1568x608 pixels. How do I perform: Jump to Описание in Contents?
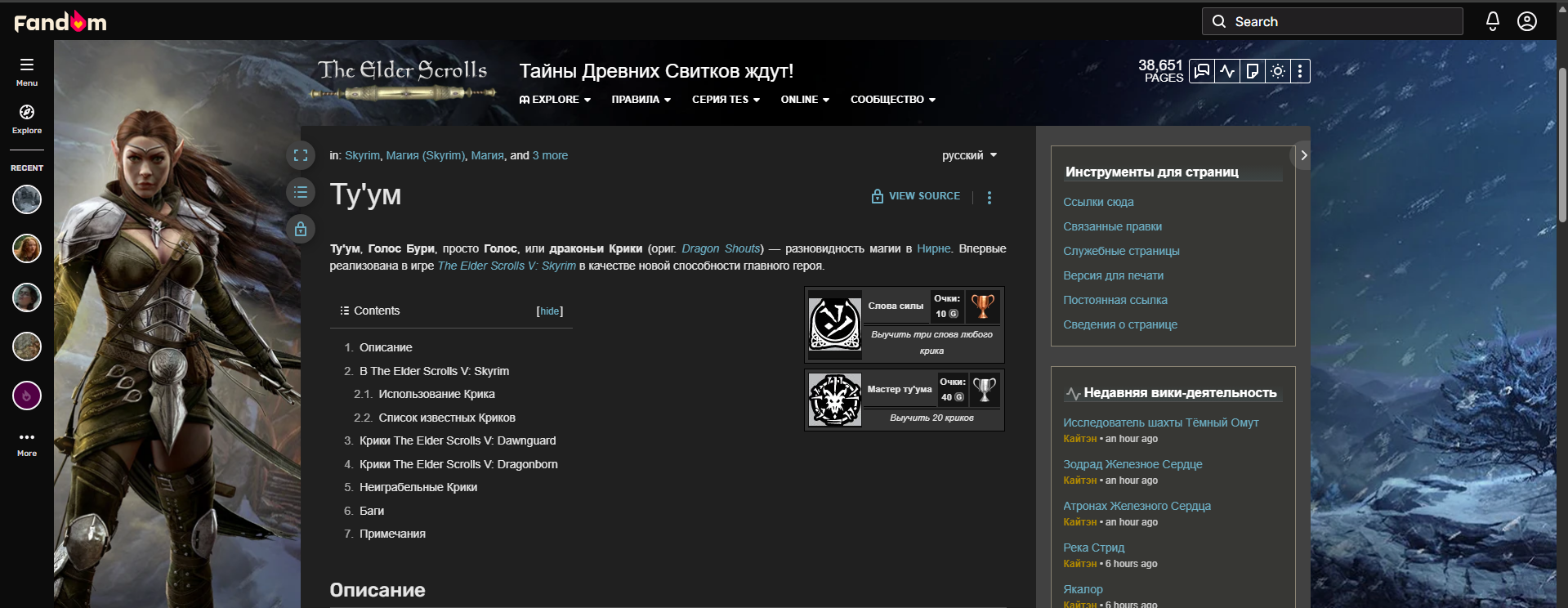[x=386, y=347]
